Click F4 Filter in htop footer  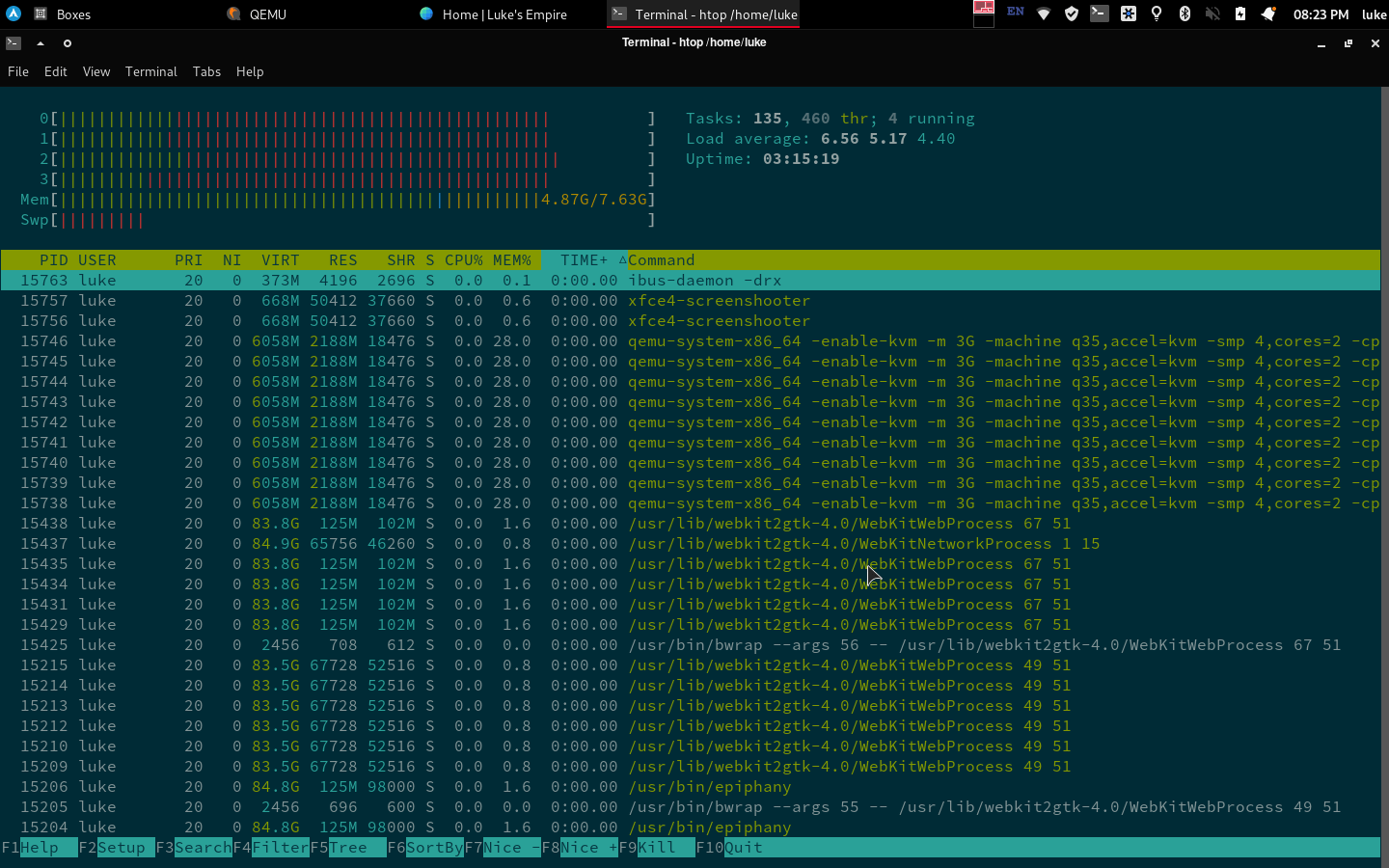(271, 847)
